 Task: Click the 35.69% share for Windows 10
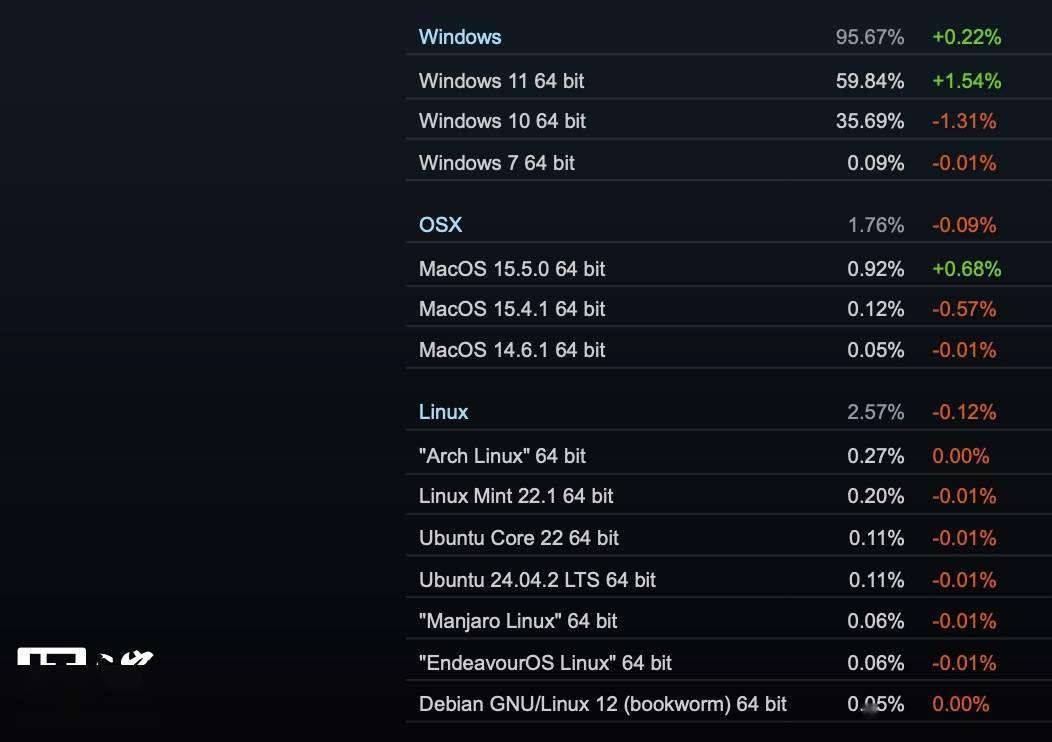pos(870,121)
